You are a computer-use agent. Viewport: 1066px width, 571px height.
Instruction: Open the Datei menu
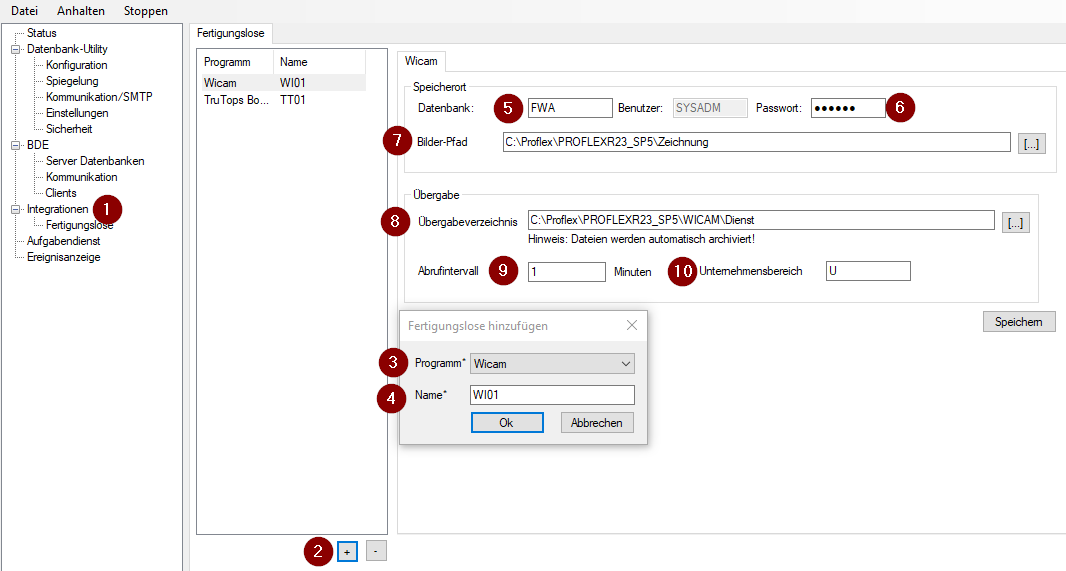point(24,11)
